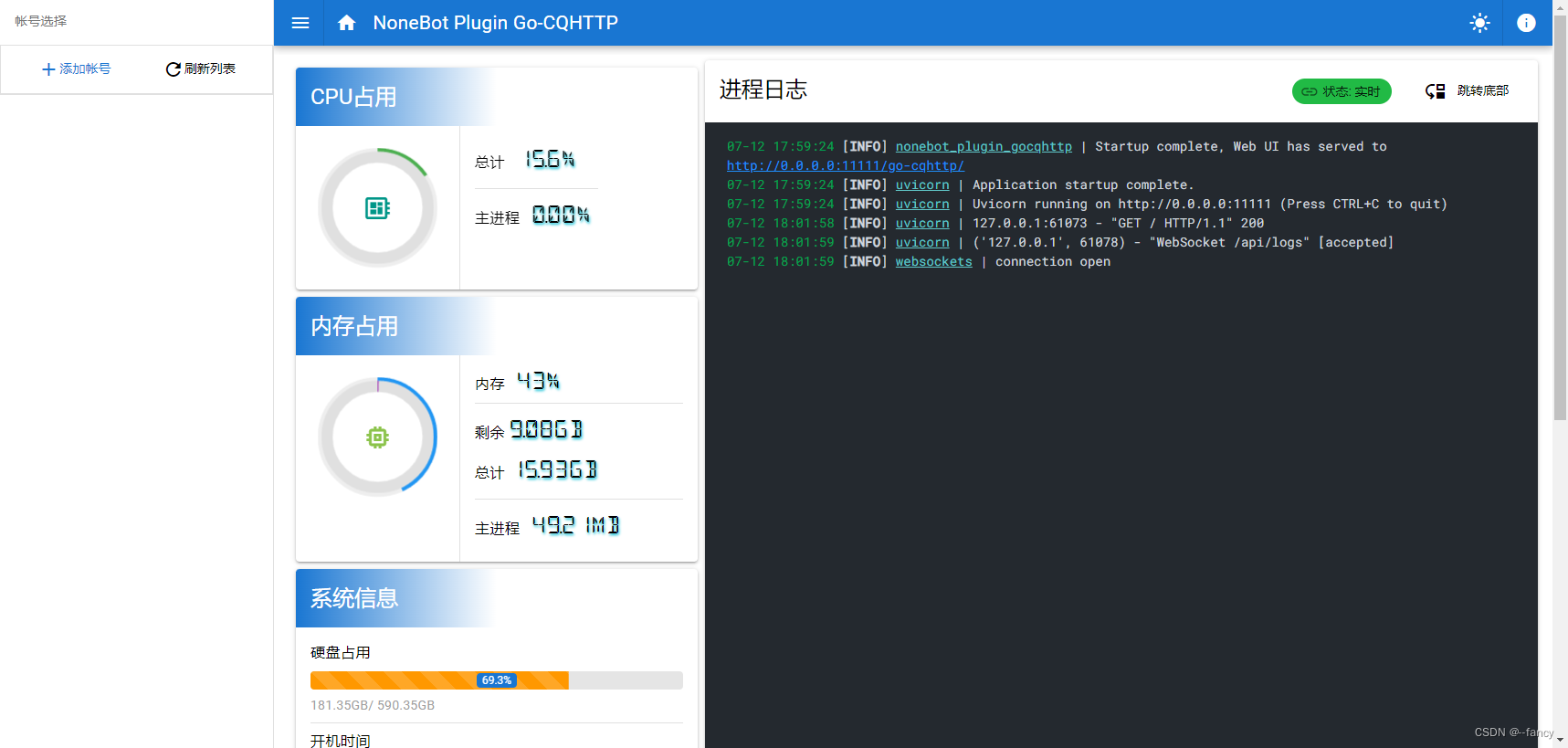Click the CPU usage circular gauge ring

[377, 208]
